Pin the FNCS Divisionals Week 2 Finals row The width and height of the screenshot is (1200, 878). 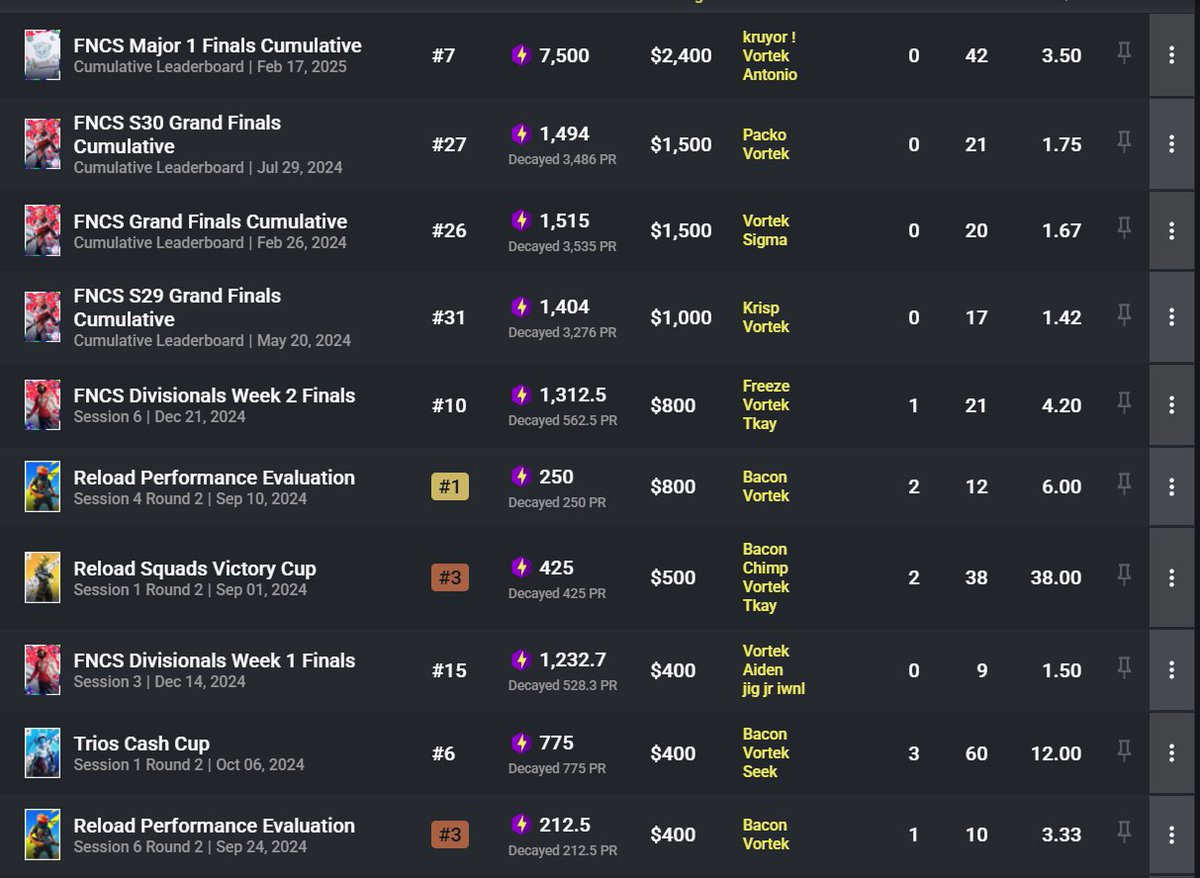(1124, 404)
